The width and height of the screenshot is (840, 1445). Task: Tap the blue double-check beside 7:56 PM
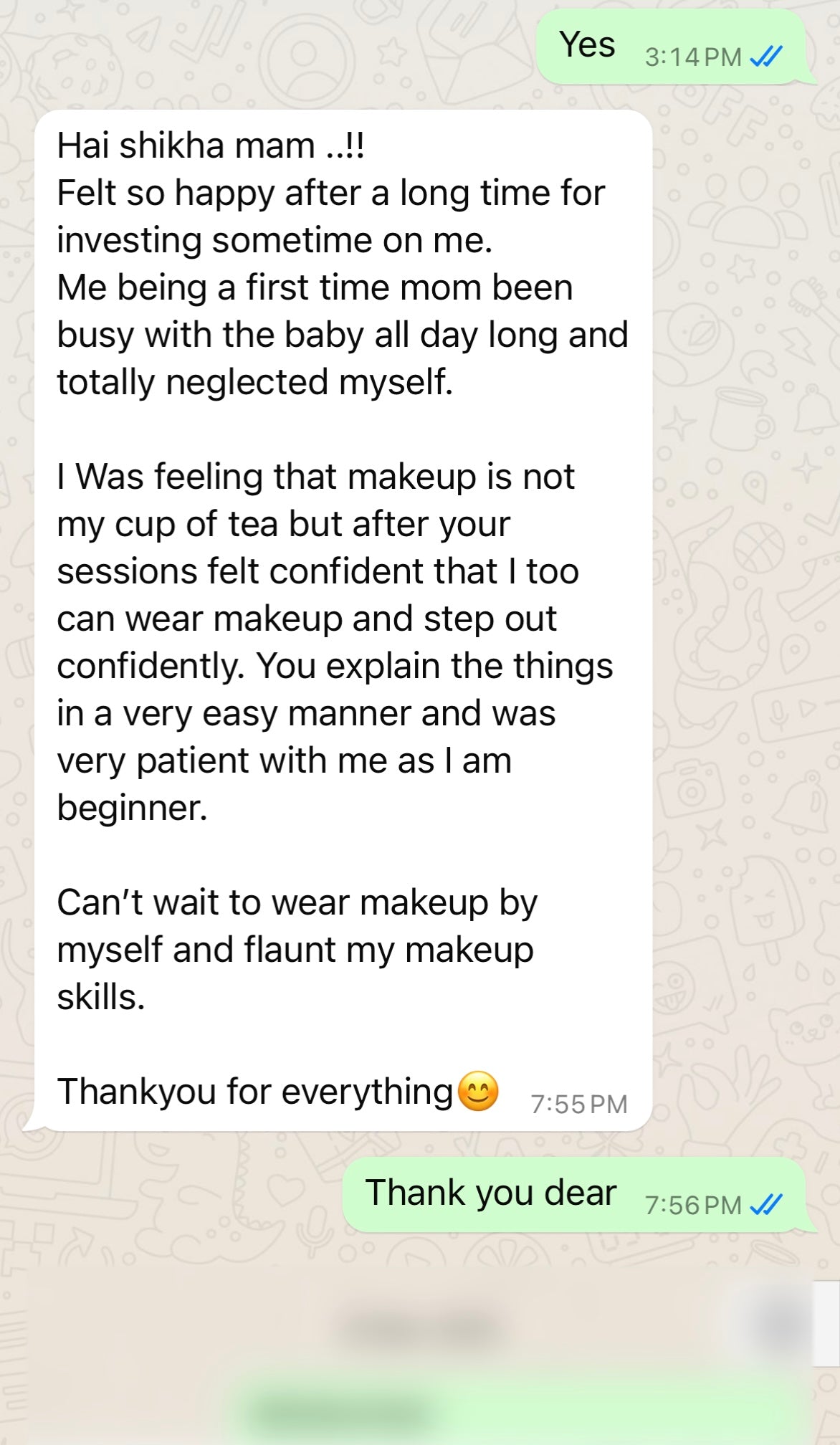(x=765, y=1204)
